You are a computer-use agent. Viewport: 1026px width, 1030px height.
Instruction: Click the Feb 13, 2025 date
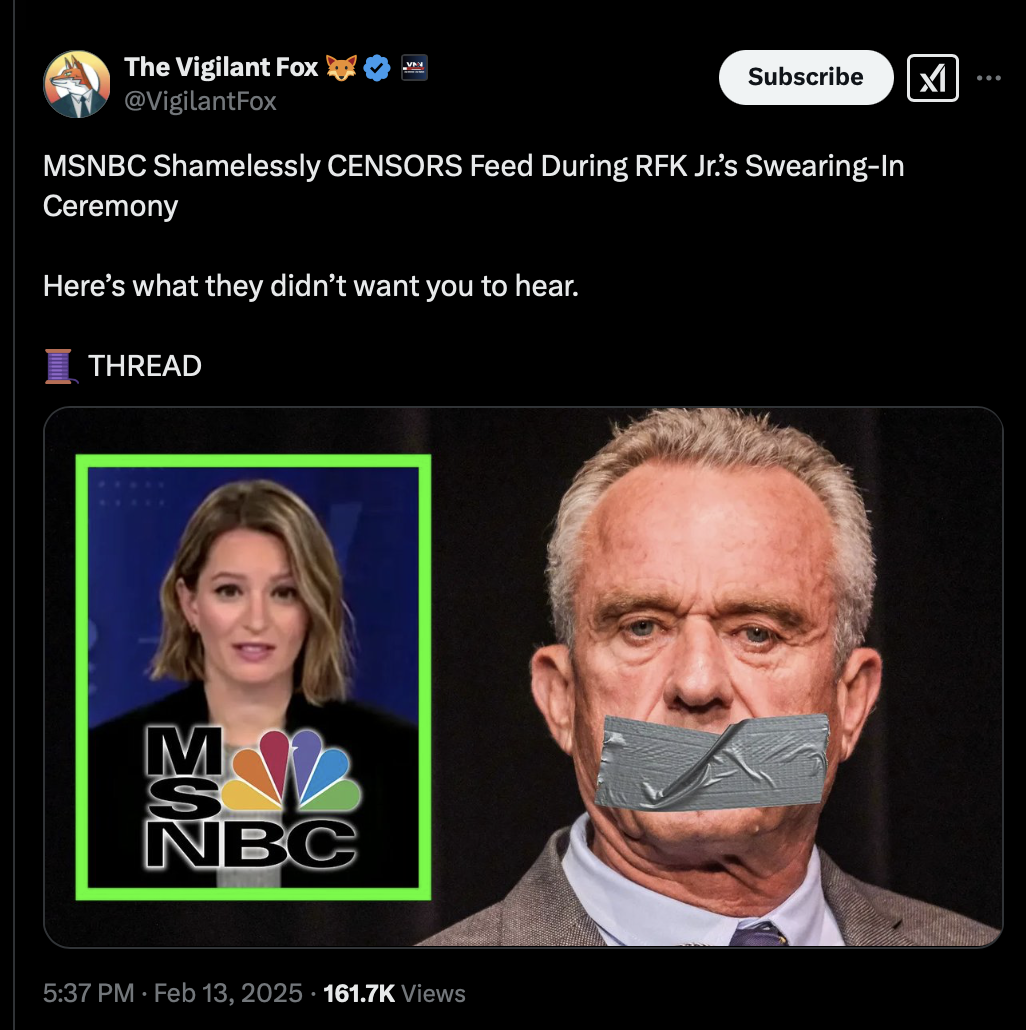point(228,993)
